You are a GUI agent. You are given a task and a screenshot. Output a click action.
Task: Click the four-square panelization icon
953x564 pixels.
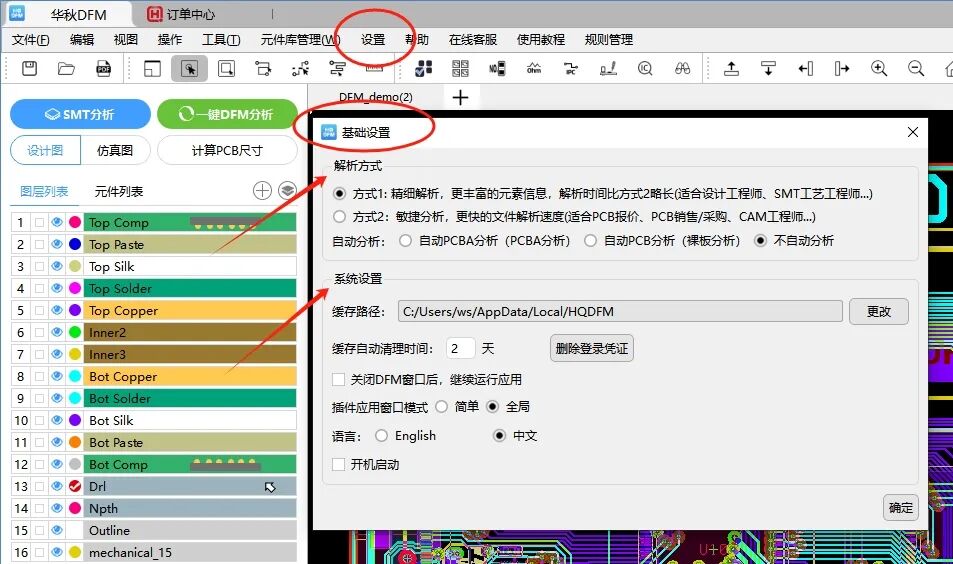[460, 69]
